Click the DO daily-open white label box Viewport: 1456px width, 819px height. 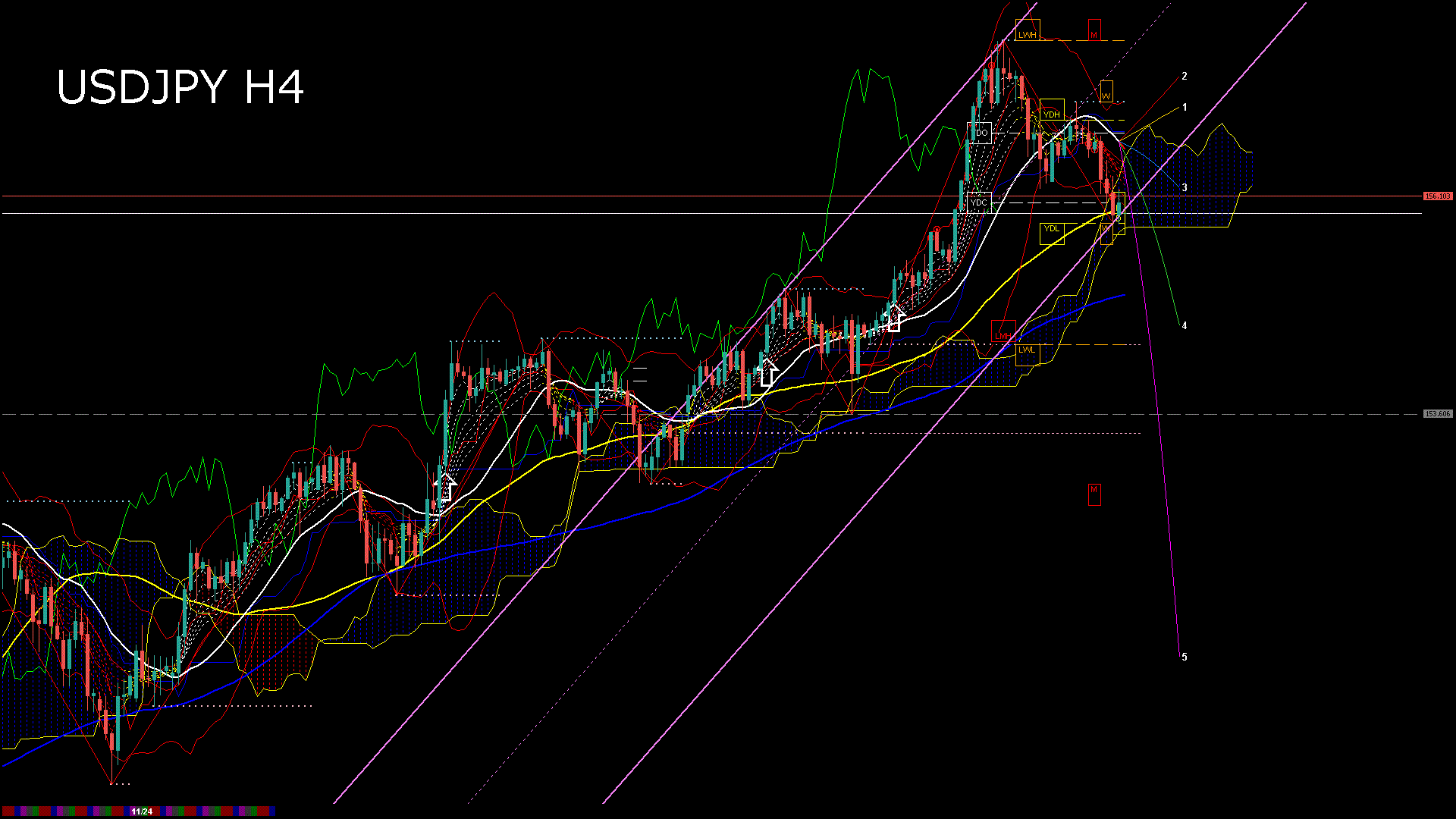[981, 132]
